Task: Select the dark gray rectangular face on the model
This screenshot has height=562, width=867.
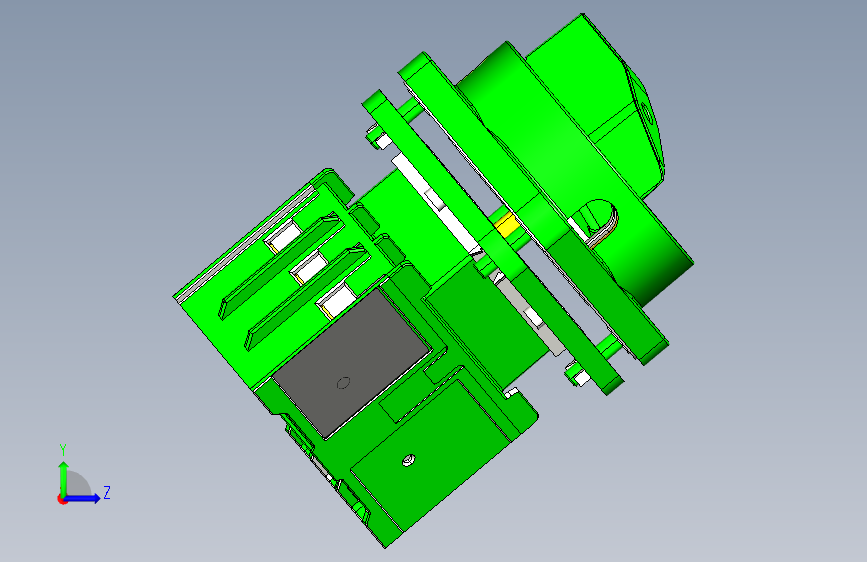Action: 352,362
